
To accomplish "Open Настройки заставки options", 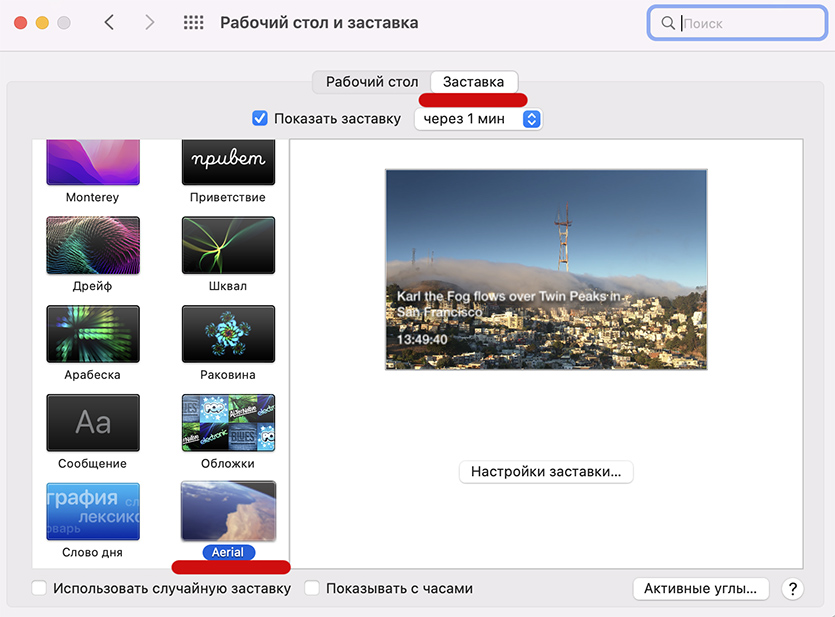I will pos(546,472).
